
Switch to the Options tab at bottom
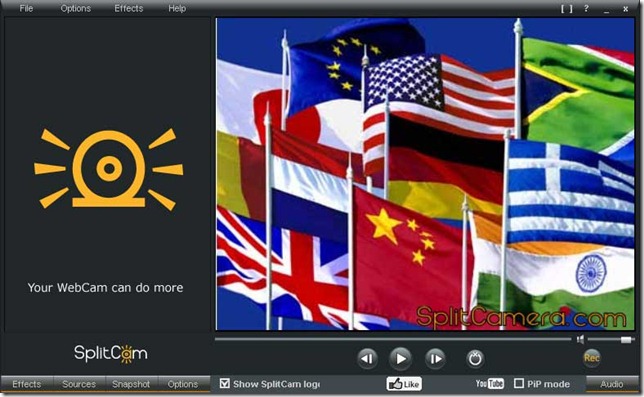pyautogui.click(x=183, y=384)
